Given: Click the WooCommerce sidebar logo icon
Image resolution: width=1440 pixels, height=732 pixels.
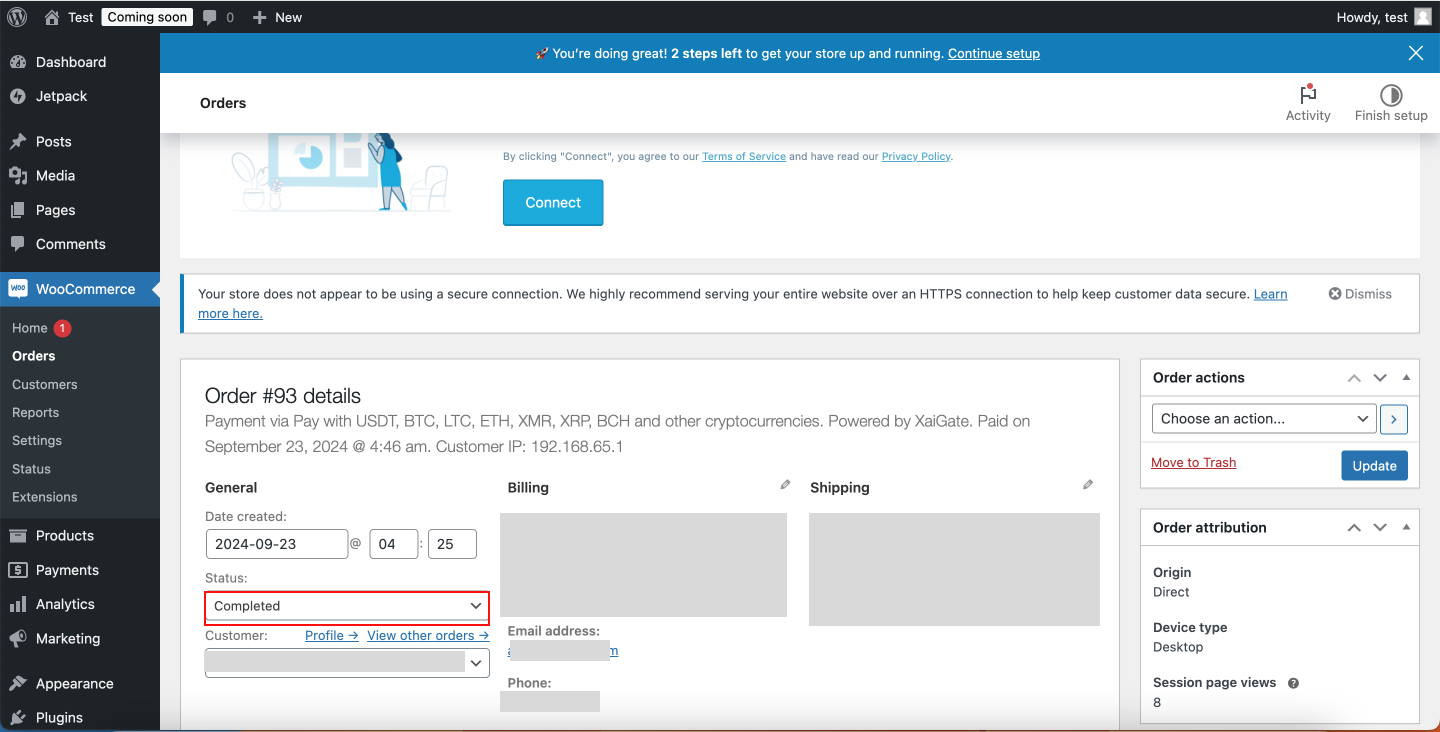Looking at the screenshot, I should 18,288.
